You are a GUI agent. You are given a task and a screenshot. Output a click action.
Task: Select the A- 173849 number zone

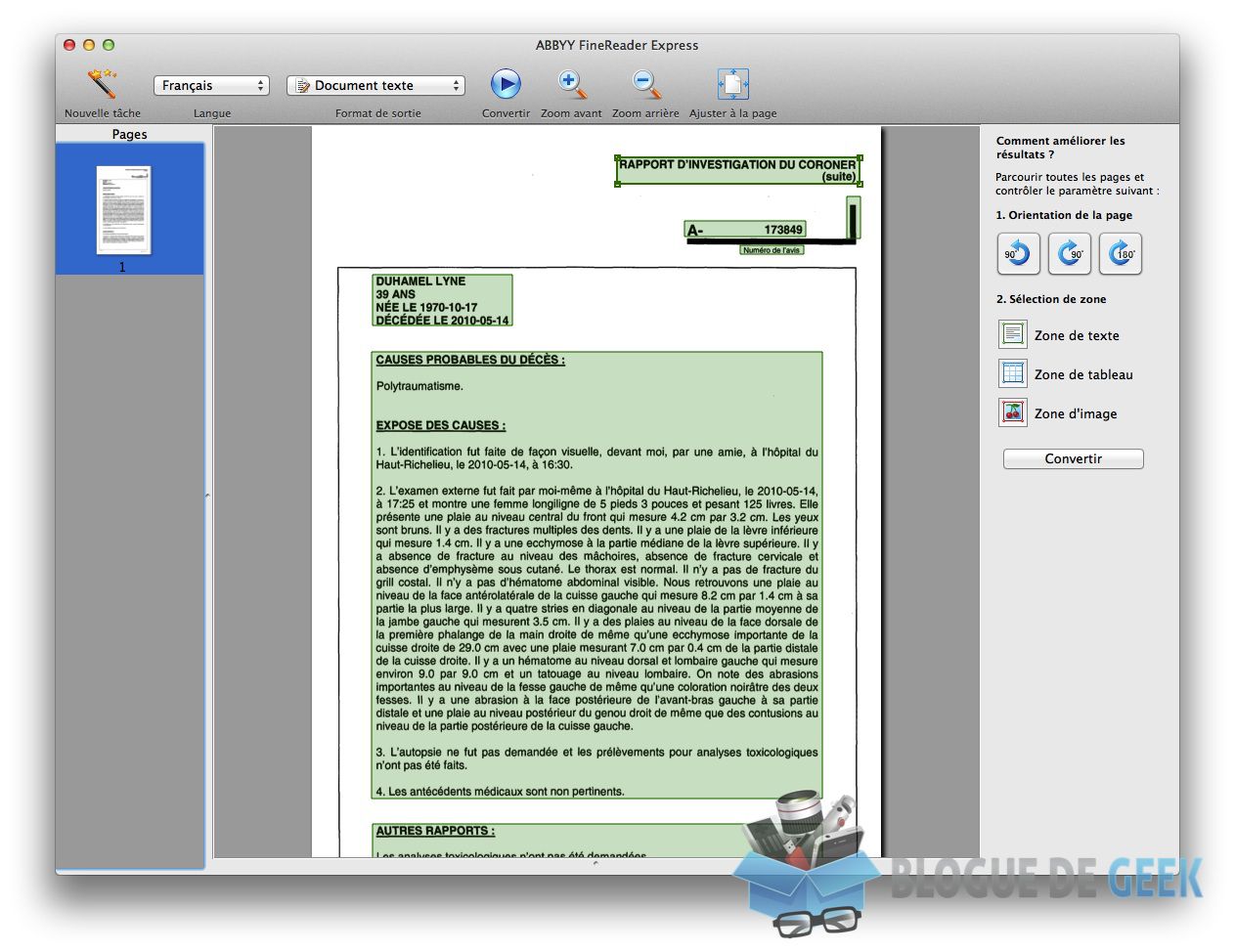[745, 230]
